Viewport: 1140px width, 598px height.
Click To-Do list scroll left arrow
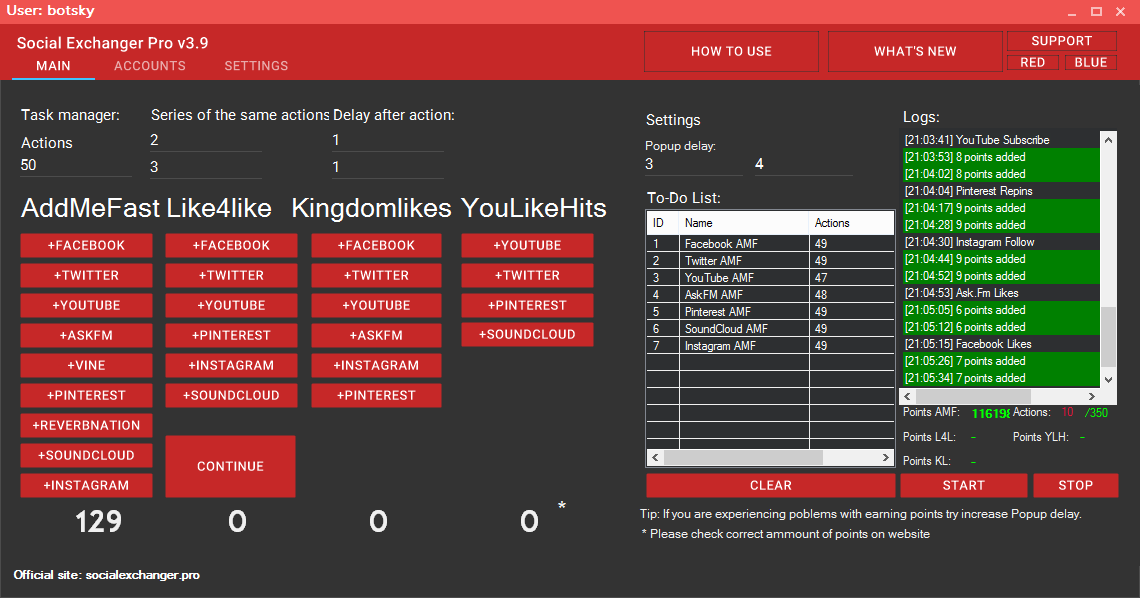pos(655,458)
